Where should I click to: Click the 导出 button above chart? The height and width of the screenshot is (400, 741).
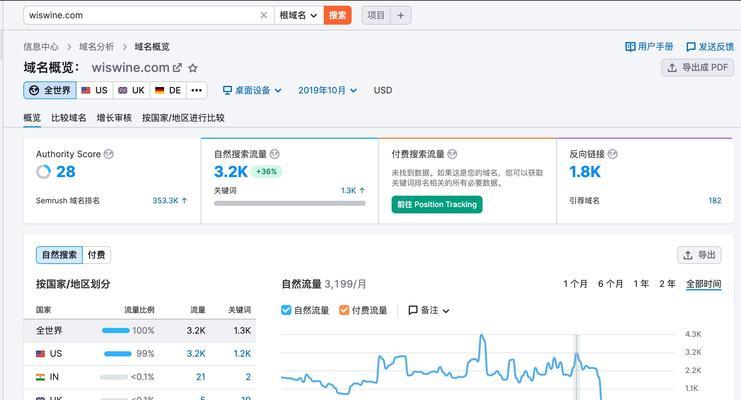(x=699, y=255)
